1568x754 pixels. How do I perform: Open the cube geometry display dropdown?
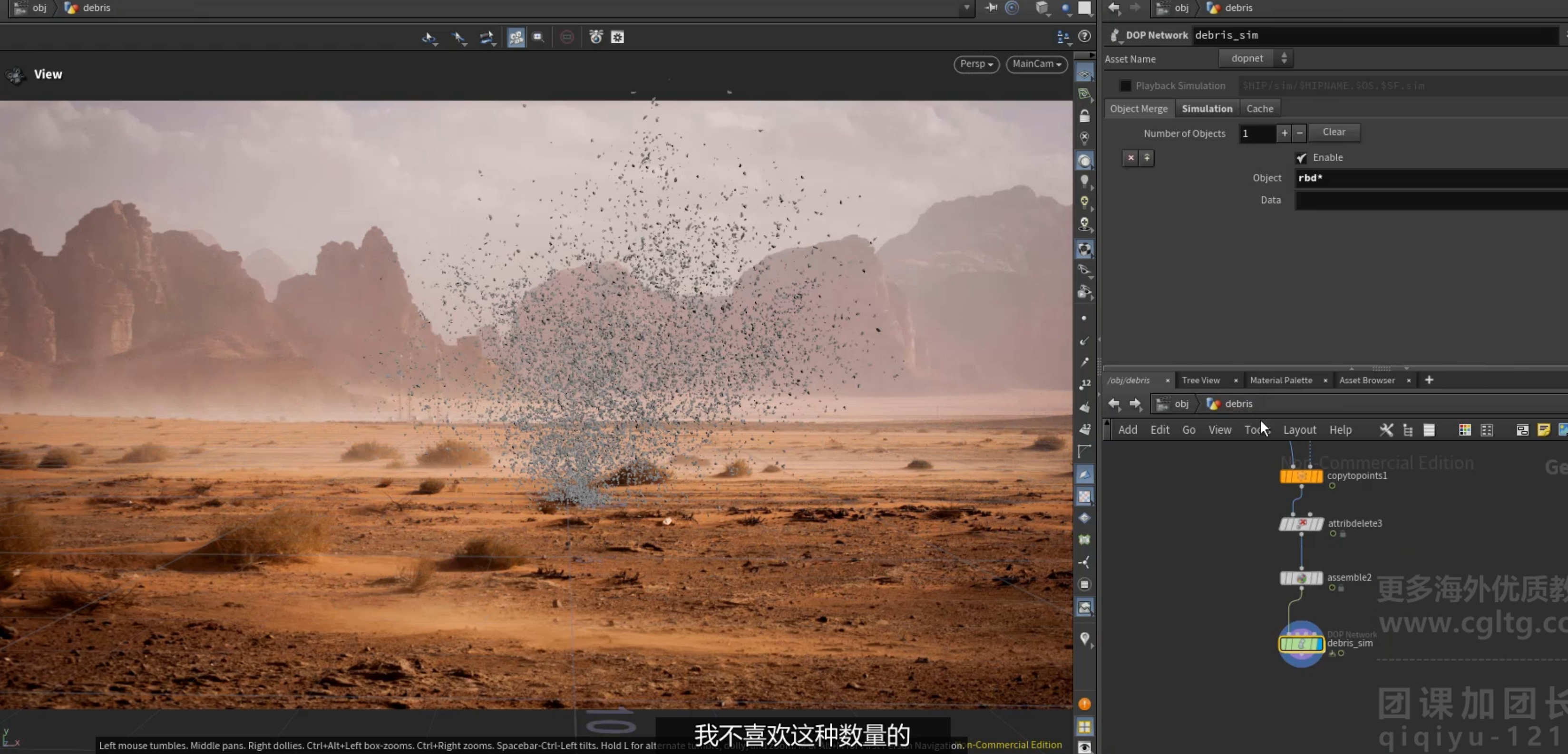(x=1042, y=8)
